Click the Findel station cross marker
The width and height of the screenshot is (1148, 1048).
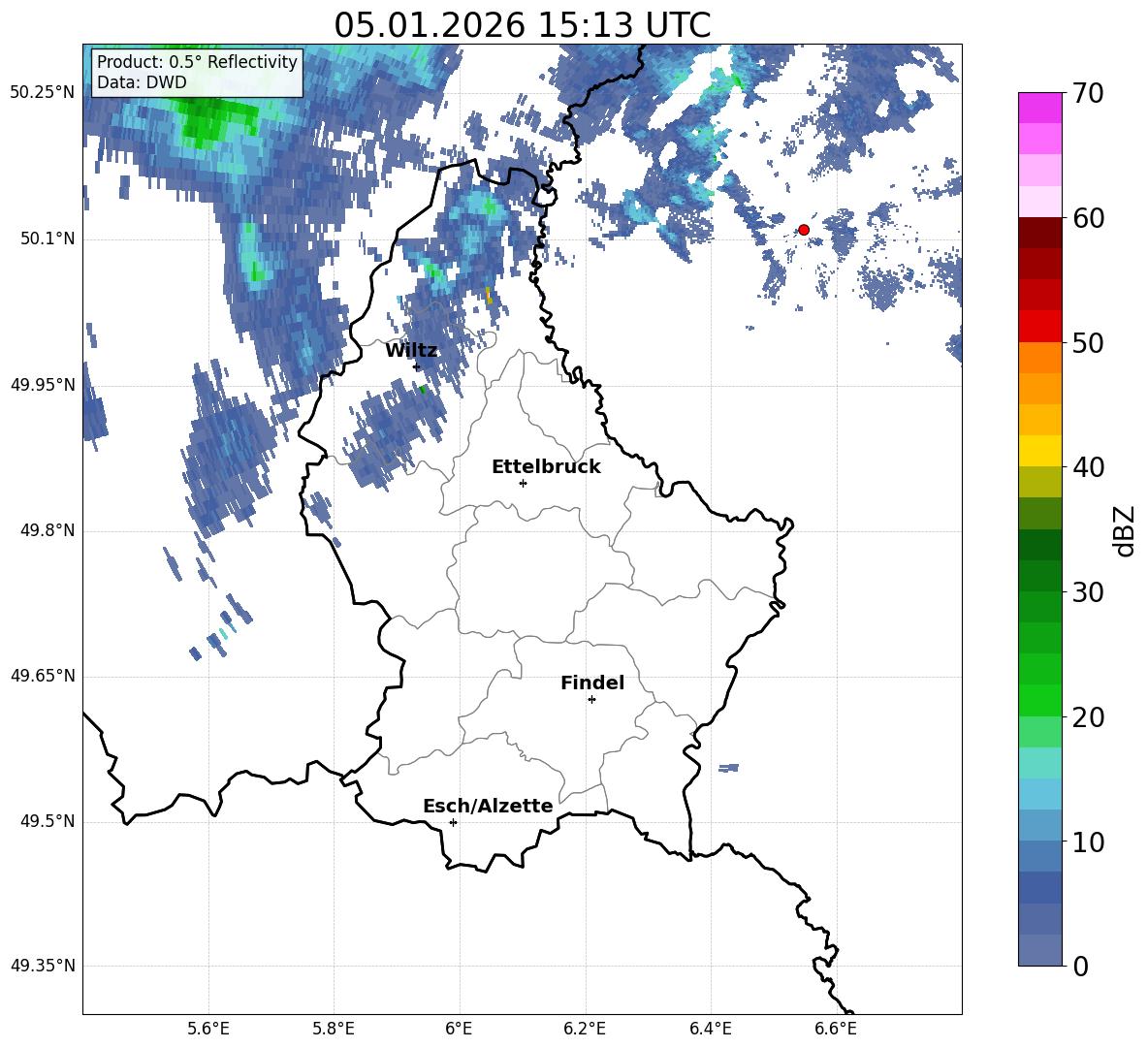[591, 700]
